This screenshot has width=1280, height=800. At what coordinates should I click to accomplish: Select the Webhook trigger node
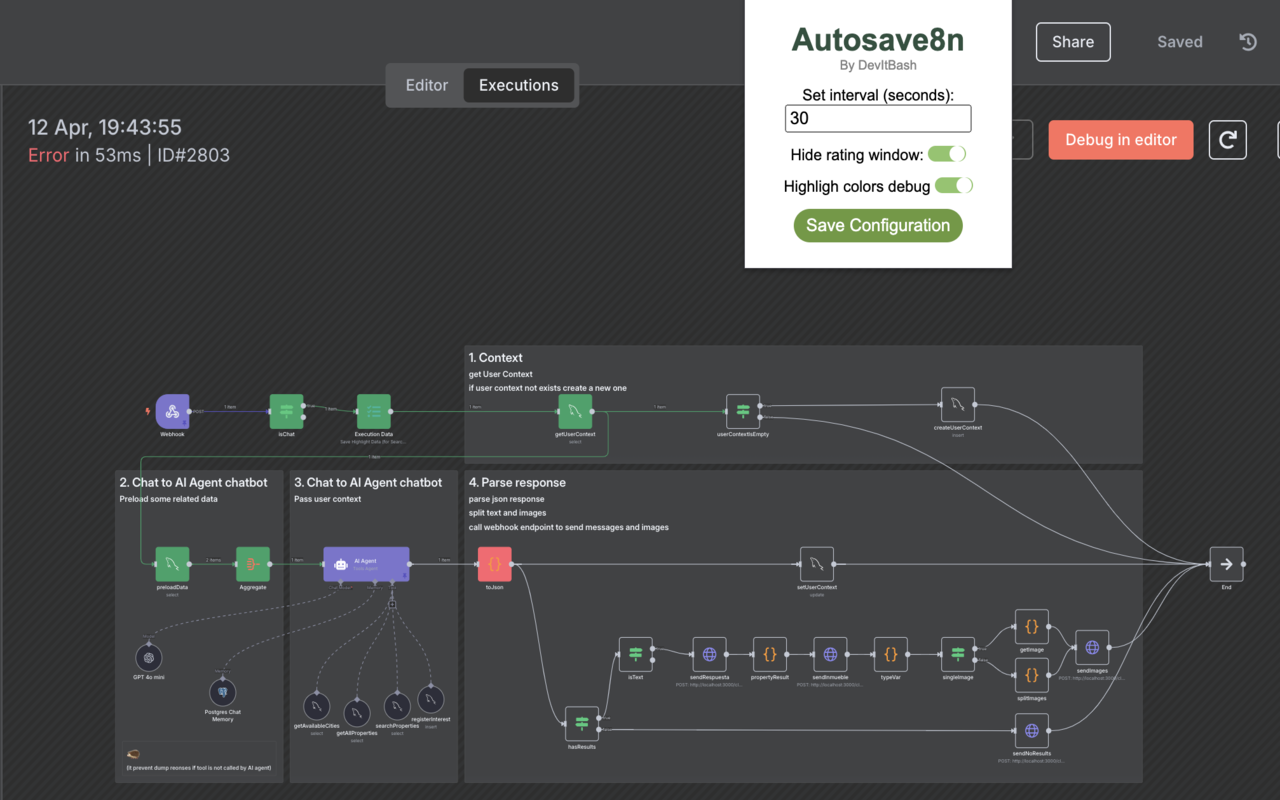click(x=171, y=413)
